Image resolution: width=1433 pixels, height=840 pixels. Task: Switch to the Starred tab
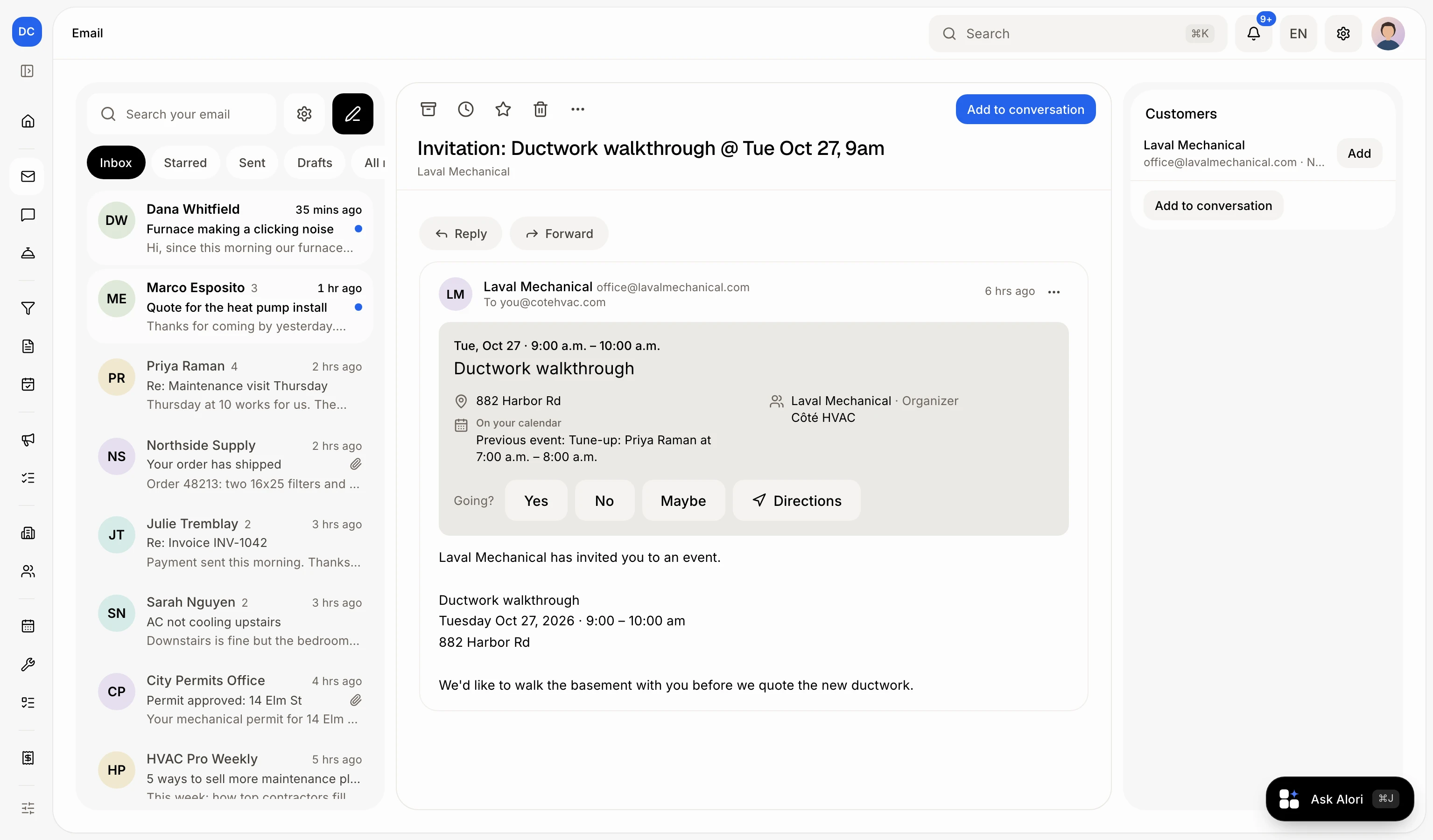click(185, 162)
